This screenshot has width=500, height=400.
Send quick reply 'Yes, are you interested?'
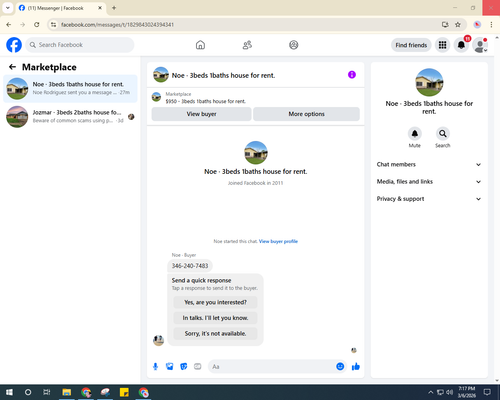point(215,302)
